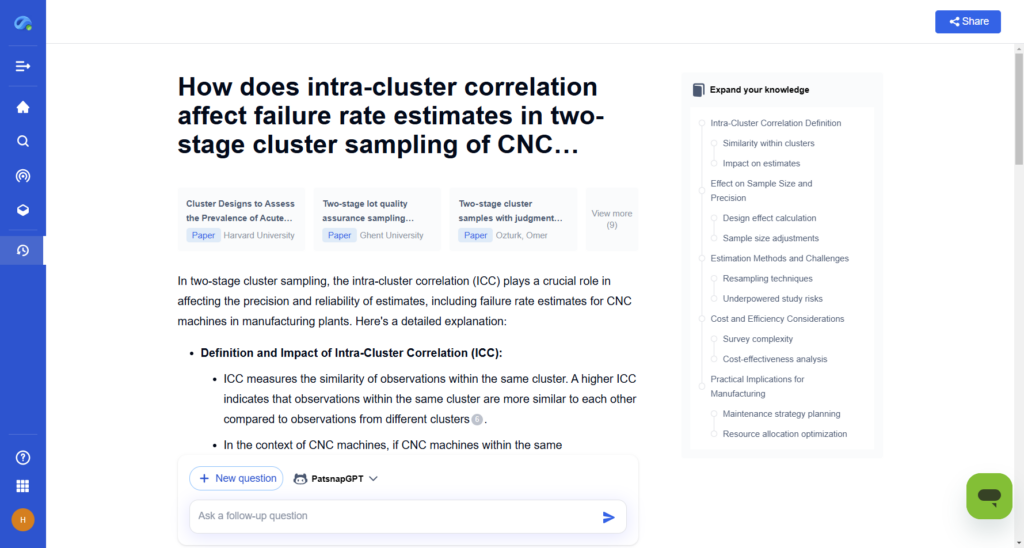This screenshot has height=548, width=1024.
Task: Open the help question mark icon
Action: tap(22, 458)
